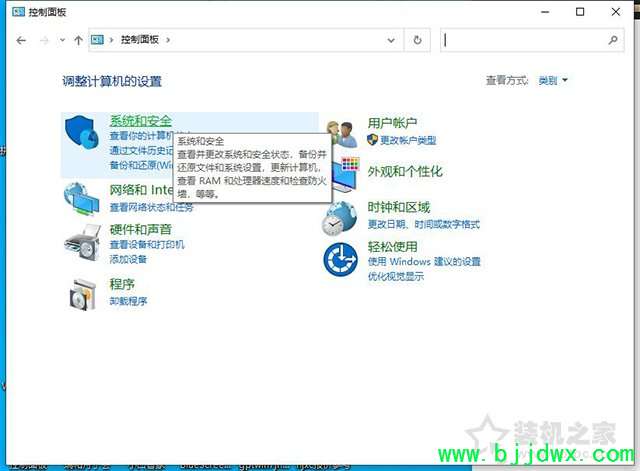The image size is (640, 471).
Task: Open 查看设备和打印机 link
Action: (147, 244)
